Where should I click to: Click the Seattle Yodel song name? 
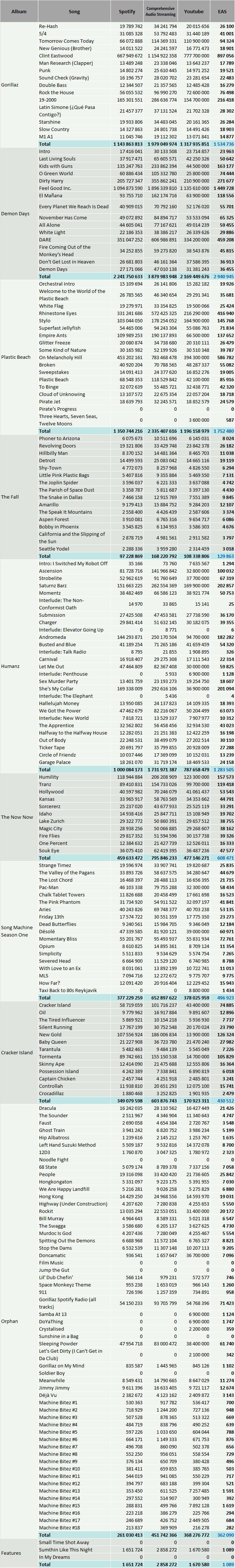[x=54, y=549]
